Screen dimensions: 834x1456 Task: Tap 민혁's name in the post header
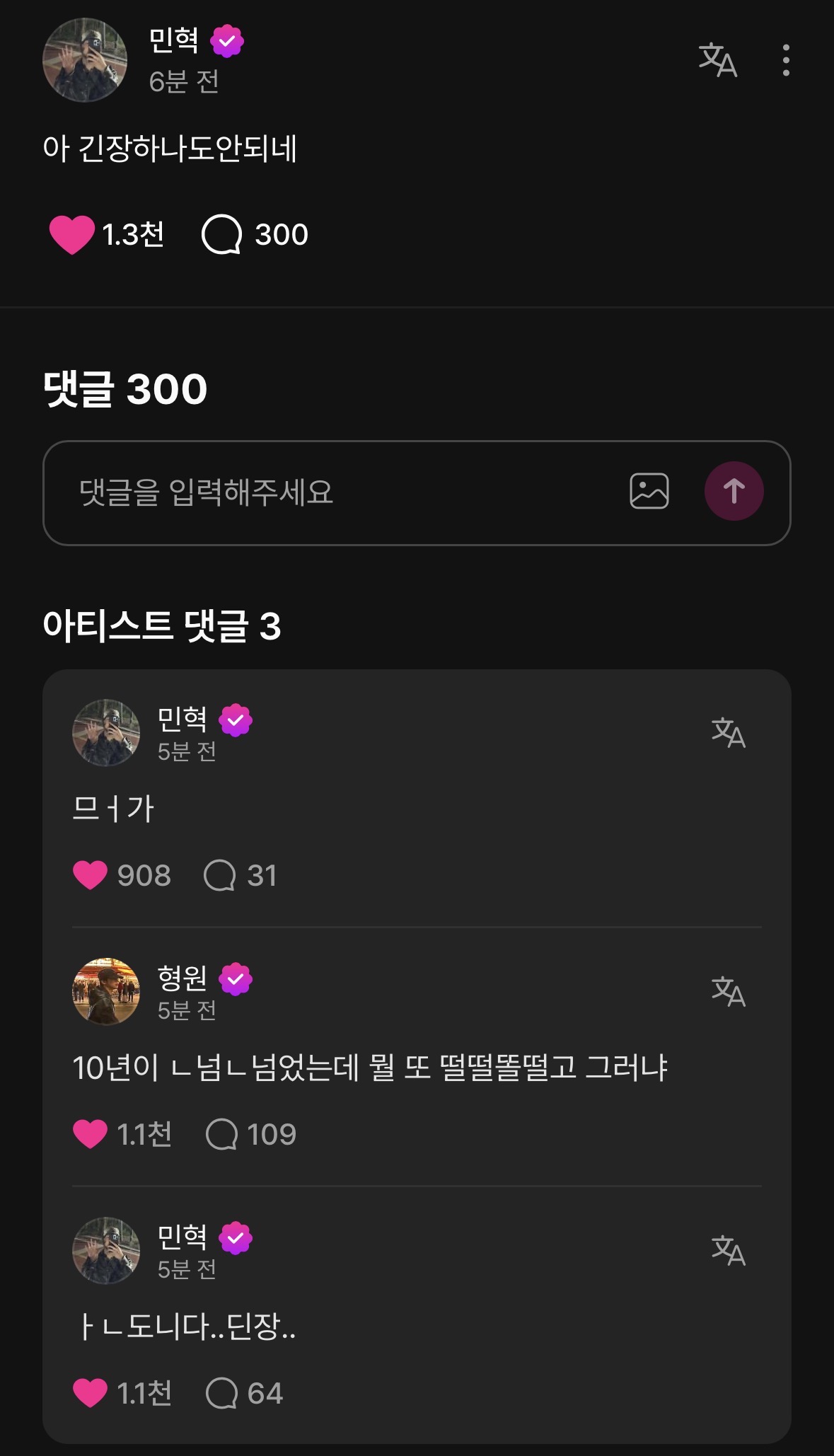[x=174, y=40]
